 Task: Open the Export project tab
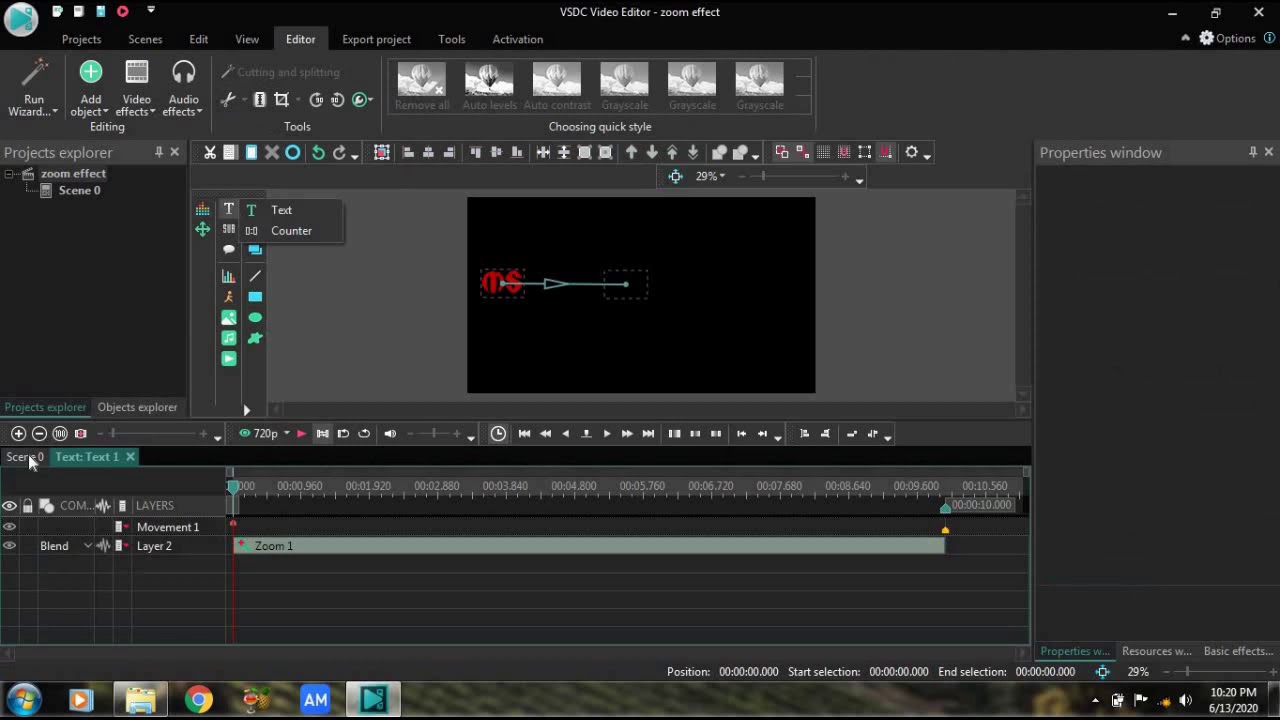point(376,39)
